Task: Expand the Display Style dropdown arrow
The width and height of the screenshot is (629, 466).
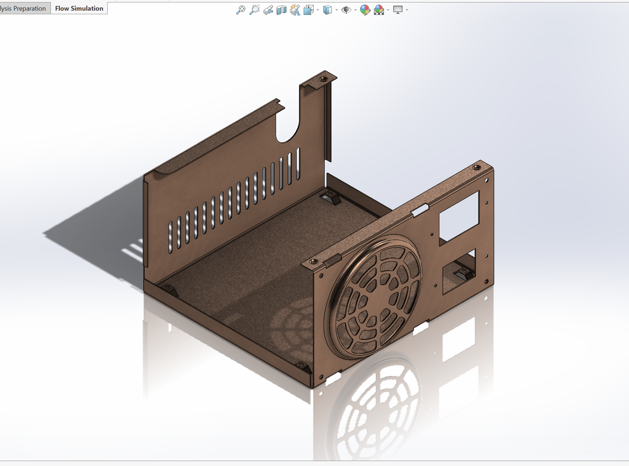Action: [335, 10]
